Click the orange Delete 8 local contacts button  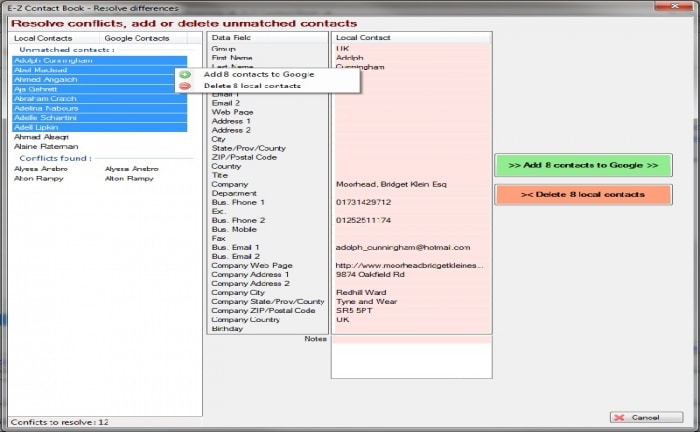tap(583, 195)
